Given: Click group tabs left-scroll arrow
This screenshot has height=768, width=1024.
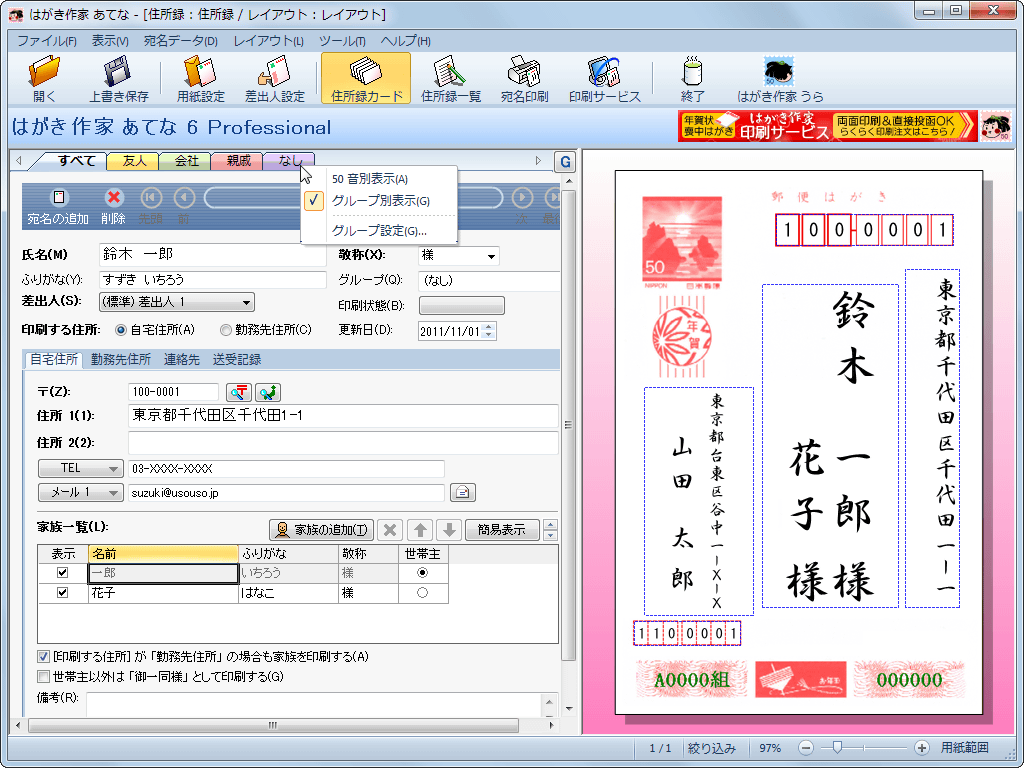Looking at the screenshot, I should click(x=18, y=161).
